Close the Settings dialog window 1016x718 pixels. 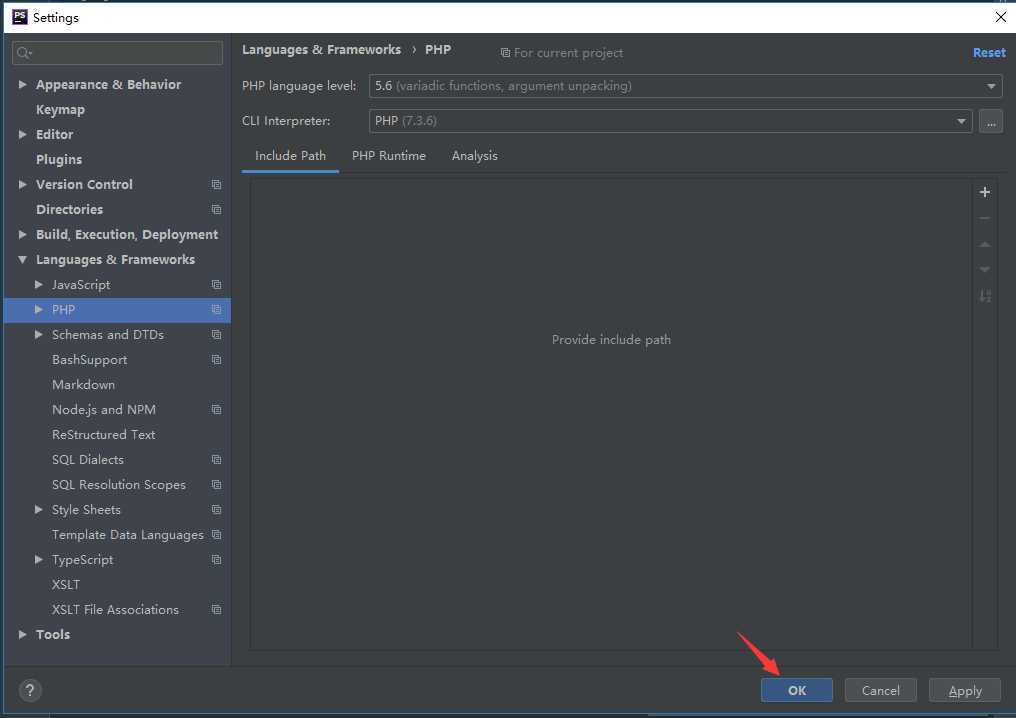click(1000, 17)
